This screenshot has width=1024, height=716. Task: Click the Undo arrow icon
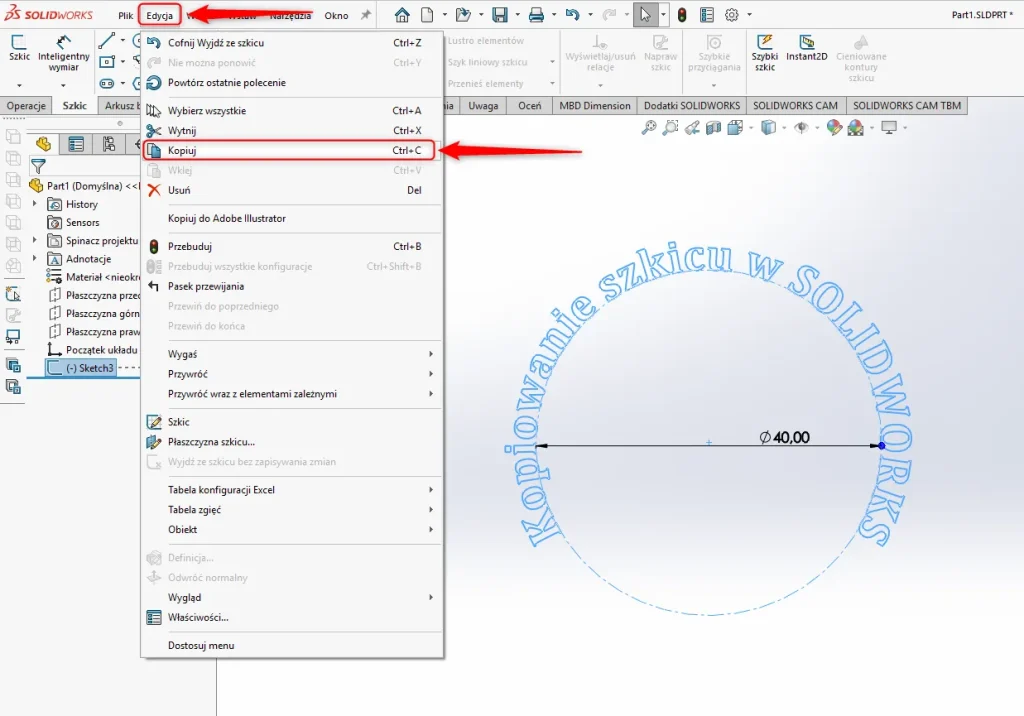coord(573,15)
